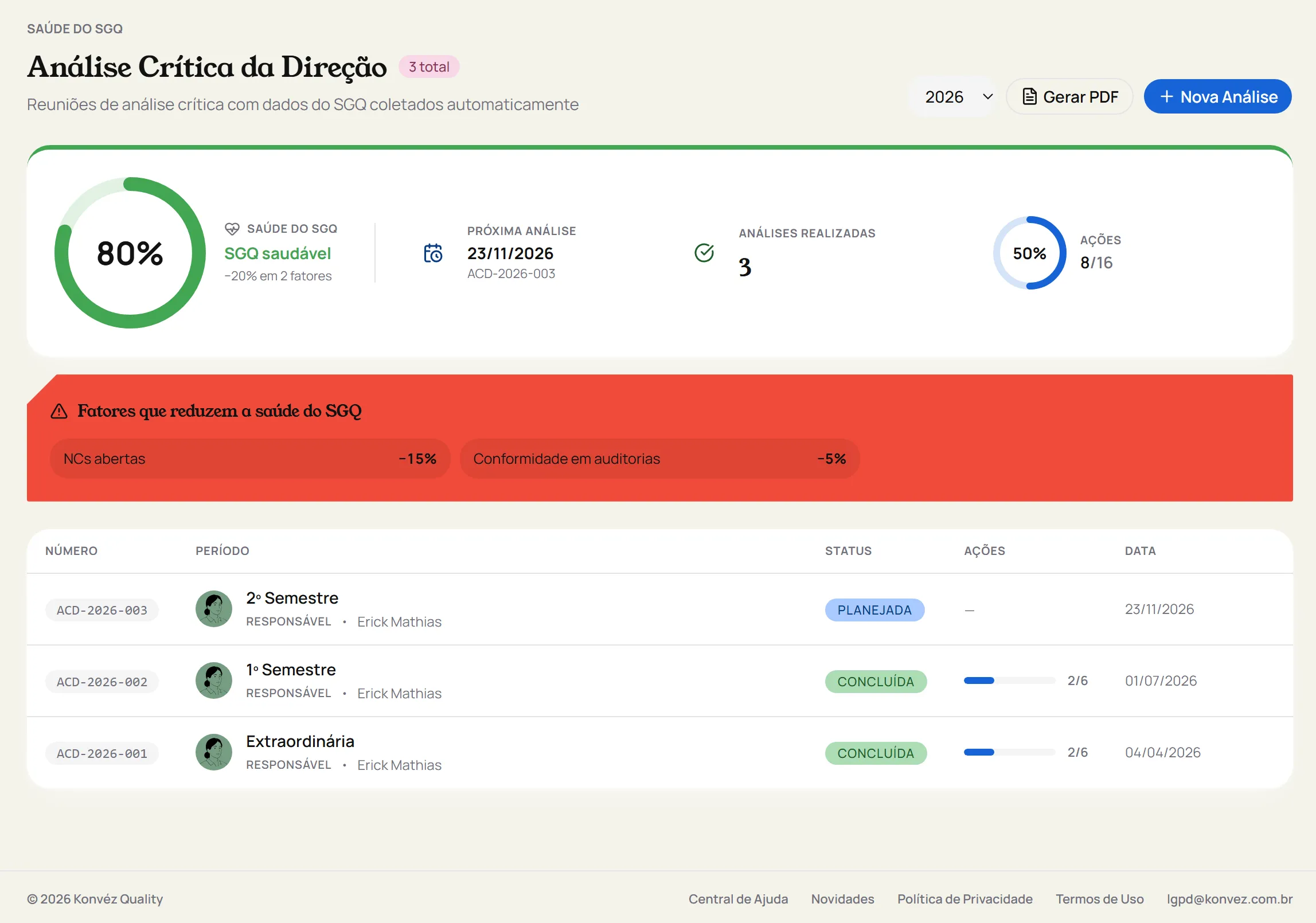The height and width of the screenshot is (923, 1316).
Task: Sort by Status column header
Action: click(x=848, y=551)
